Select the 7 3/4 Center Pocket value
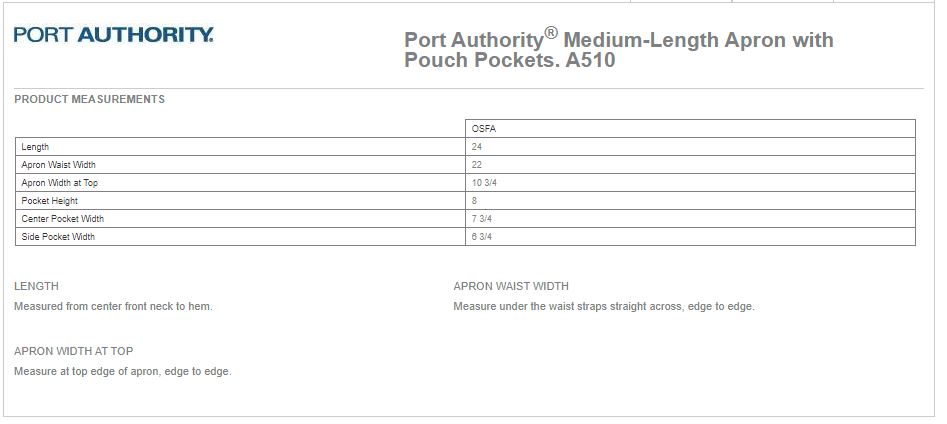Viewport: 947px width, 424px height. point(481,219)
